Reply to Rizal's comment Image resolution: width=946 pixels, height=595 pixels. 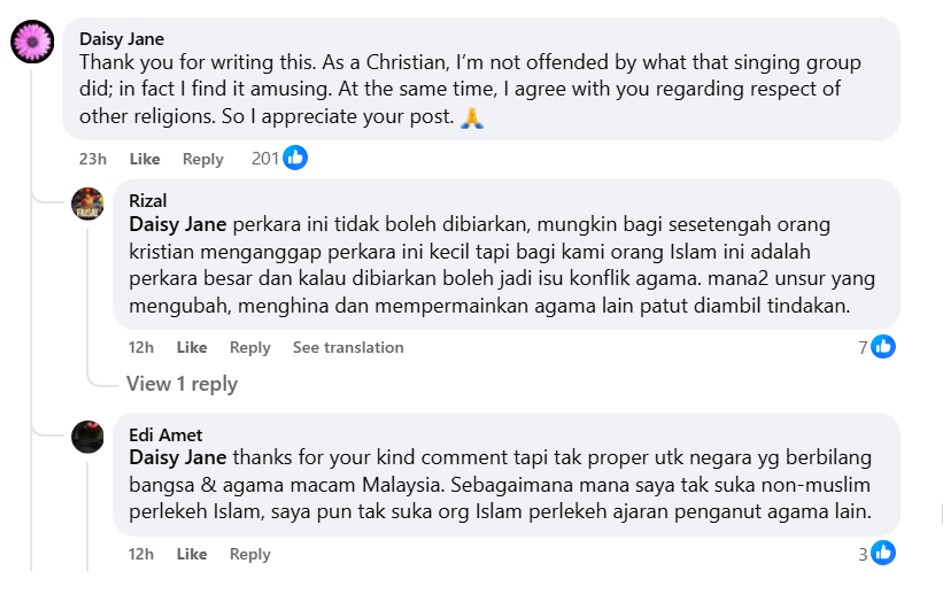point(250,347)
